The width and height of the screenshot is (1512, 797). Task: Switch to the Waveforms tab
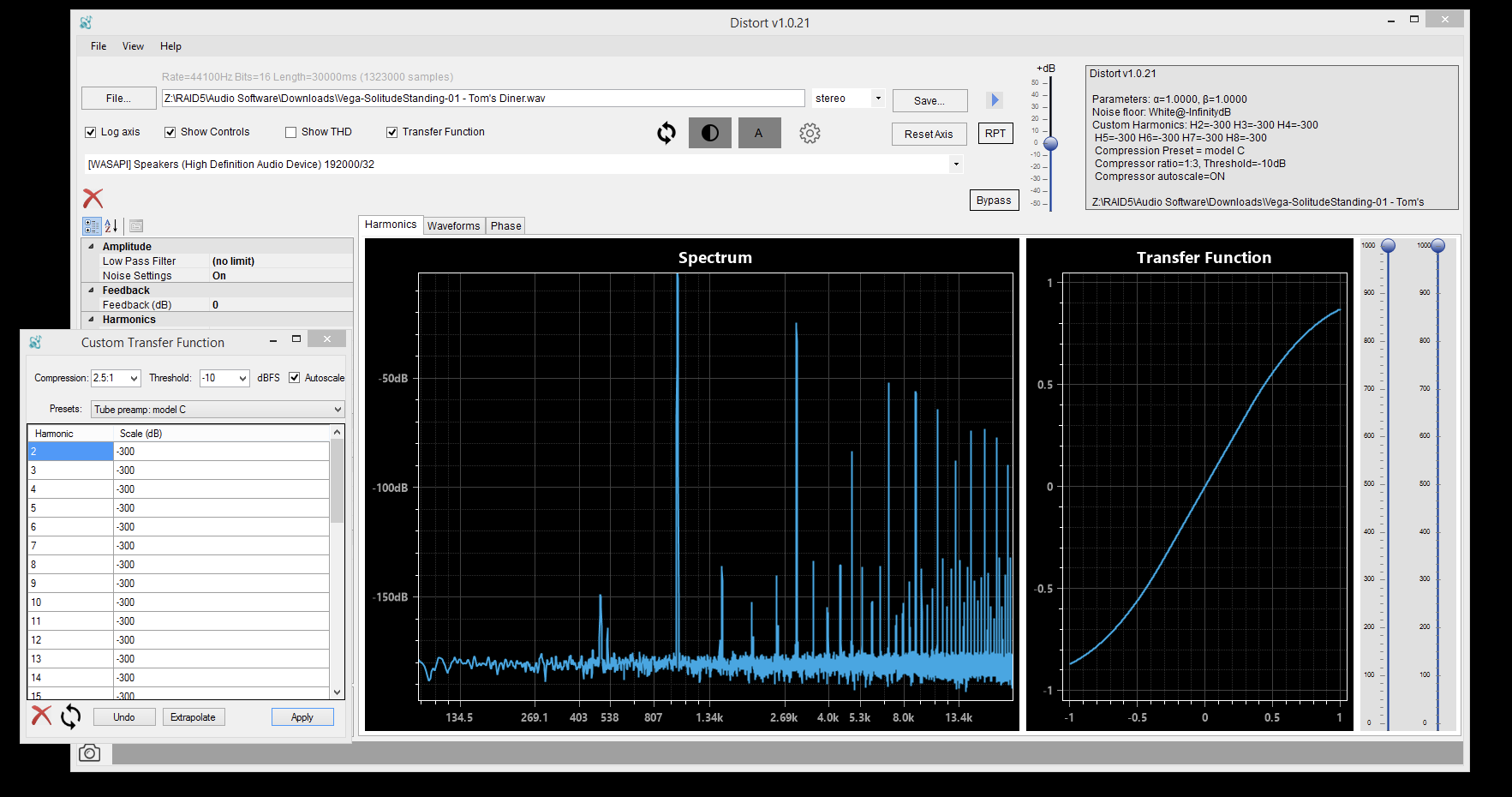tap(454, 226)
